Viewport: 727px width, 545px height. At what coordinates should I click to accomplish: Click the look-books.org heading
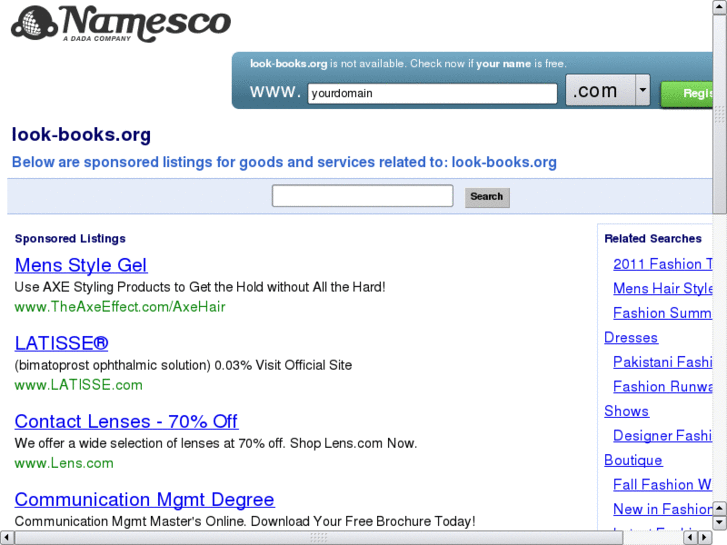(81, 135)
